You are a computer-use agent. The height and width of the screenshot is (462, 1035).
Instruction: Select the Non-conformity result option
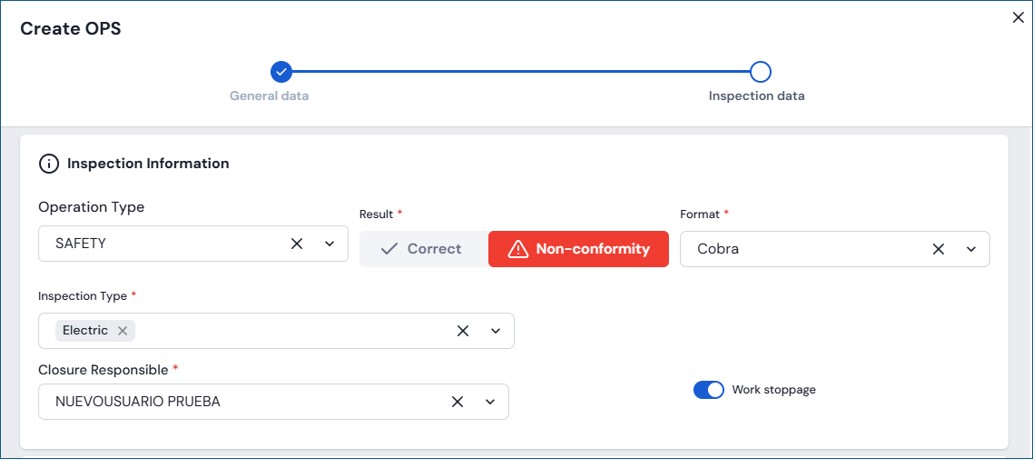578,249
